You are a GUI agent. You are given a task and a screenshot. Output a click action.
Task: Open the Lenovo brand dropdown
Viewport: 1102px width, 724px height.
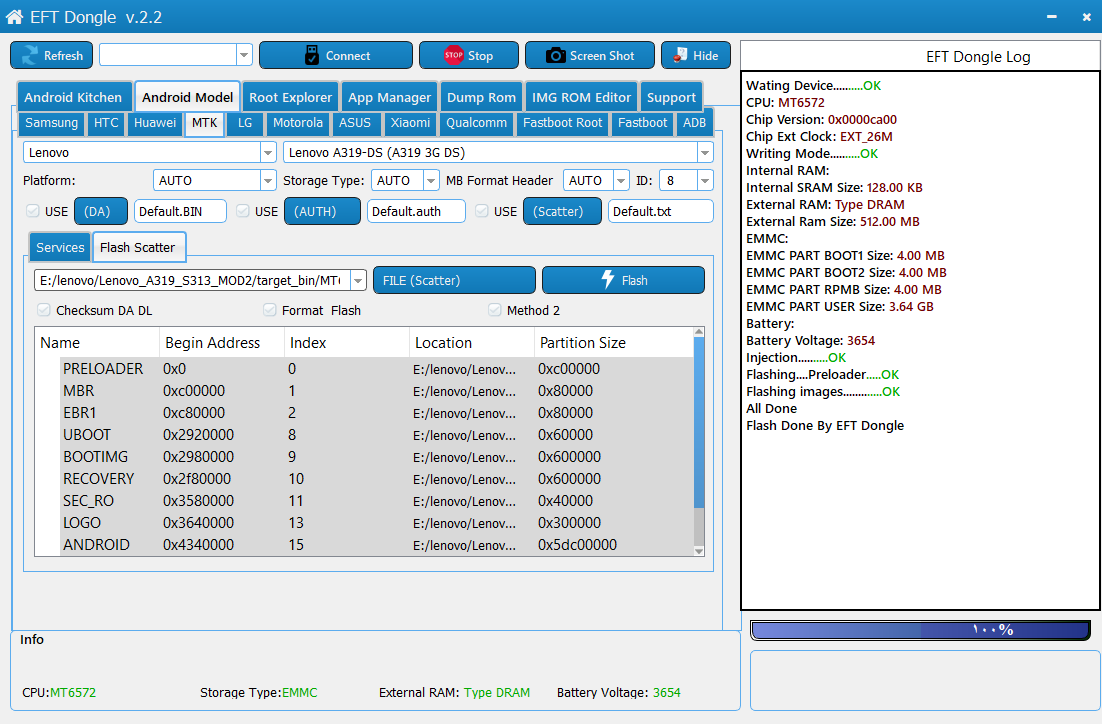click(268, 153)
